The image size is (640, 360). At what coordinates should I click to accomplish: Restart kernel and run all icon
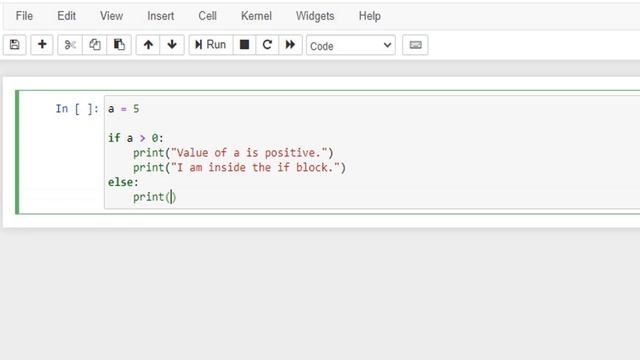click(x=290, y=44)
